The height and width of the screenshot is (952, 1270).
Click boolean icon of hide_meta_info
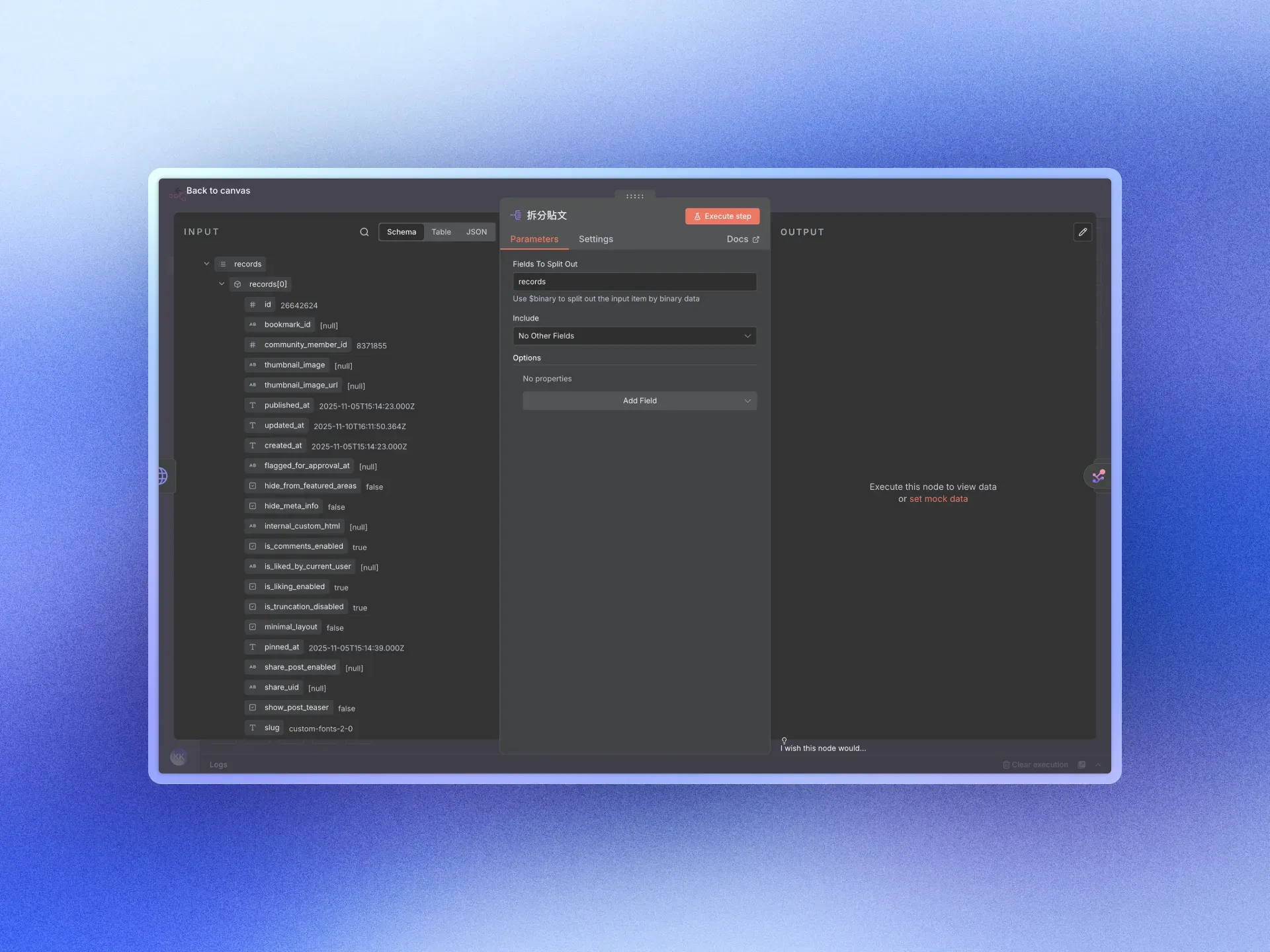(252, 506)
